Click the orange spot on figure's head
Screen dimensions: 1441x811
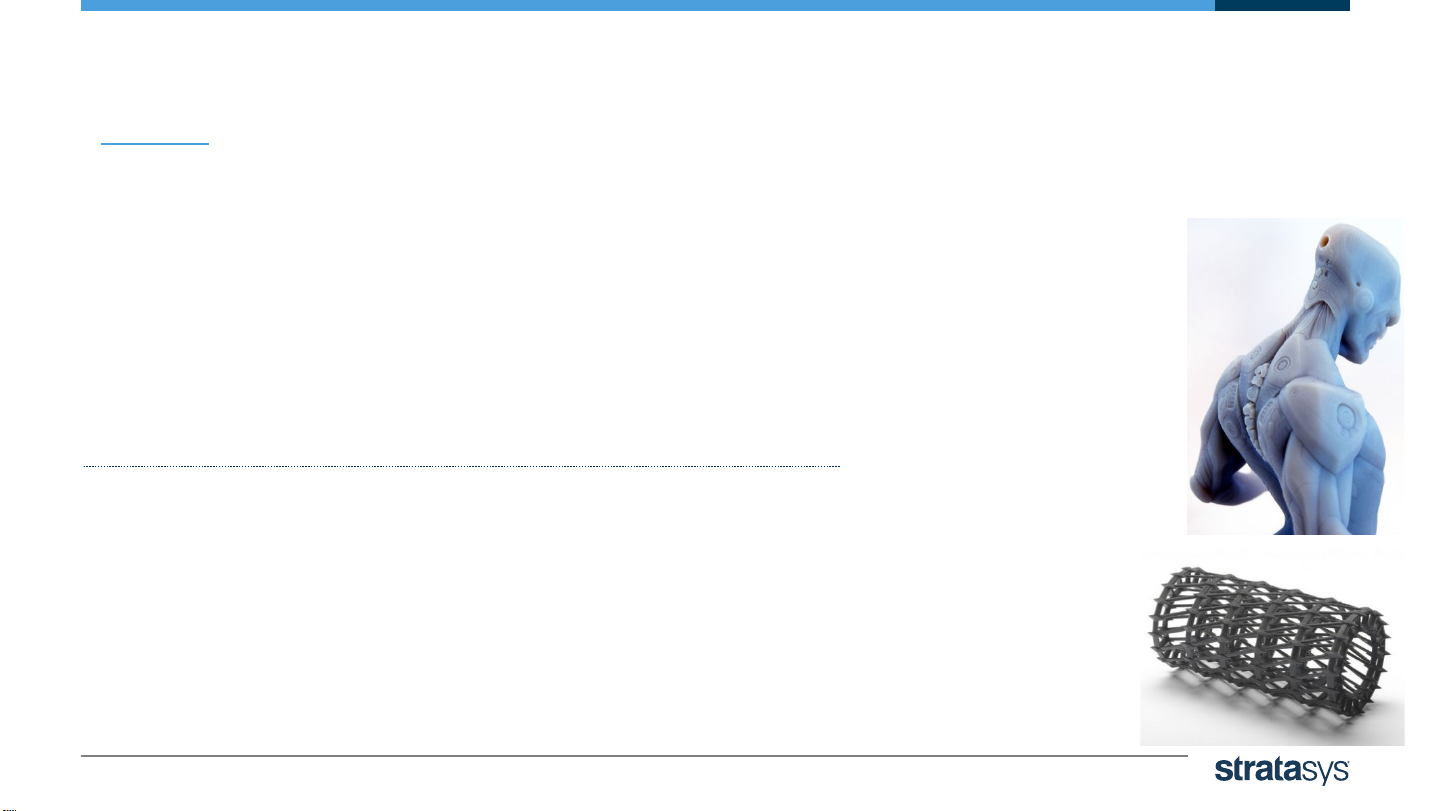coord(1325,241)
